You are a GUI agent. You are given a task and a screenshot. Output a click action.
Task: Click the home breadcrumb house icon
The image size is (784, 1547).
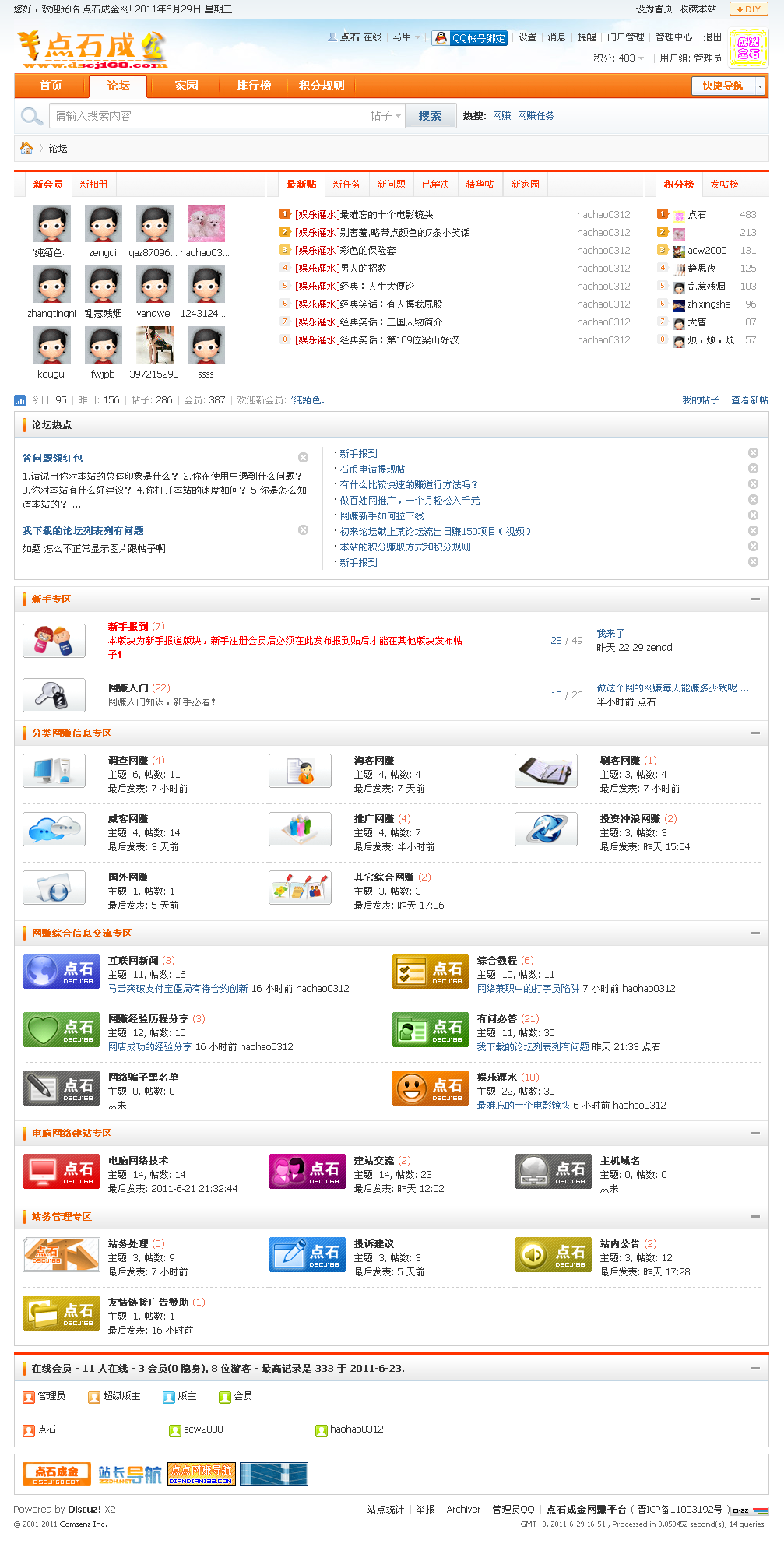[26, 148]
